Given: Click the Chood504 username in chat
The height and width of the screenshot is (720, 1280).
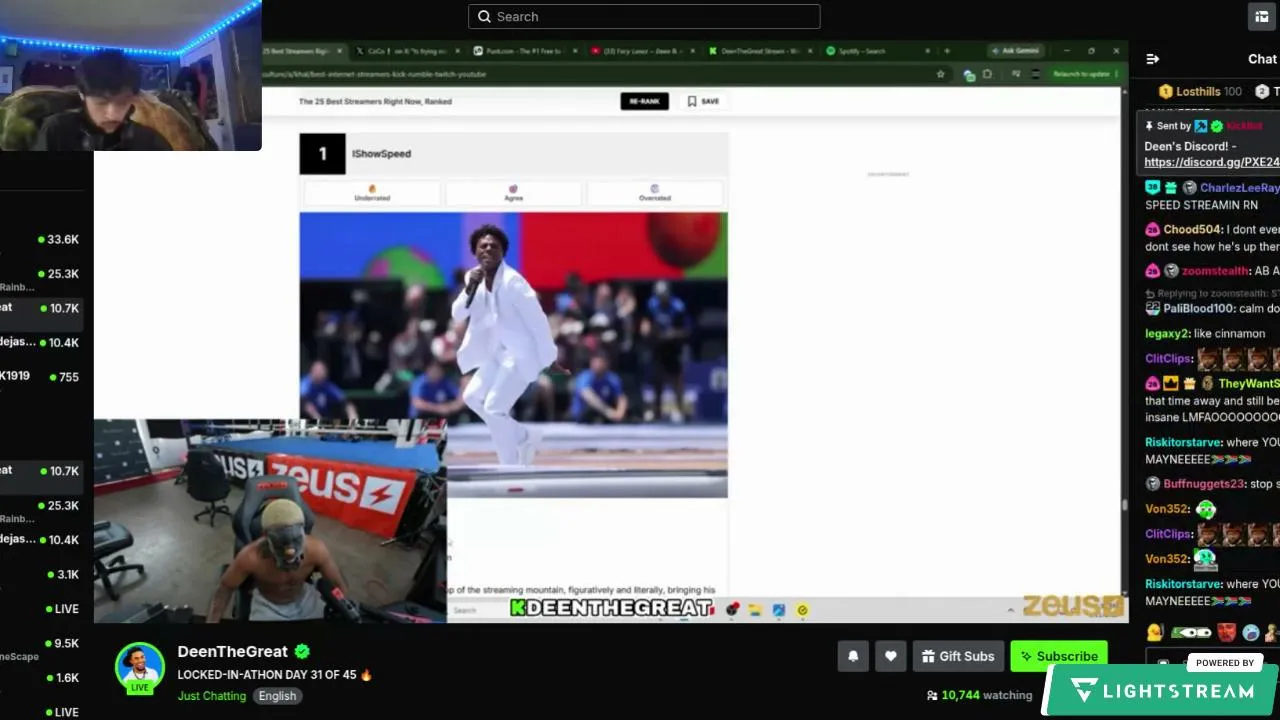Looking at the screenshot, I should tap(1191, 230).
